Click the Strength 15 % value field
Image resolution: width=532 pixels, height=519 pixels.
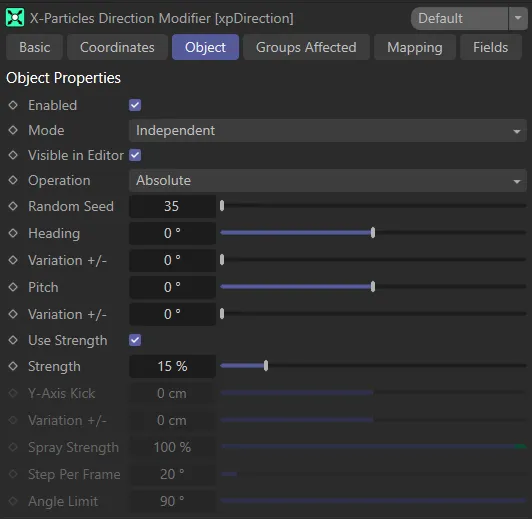(x=172, y=366)
